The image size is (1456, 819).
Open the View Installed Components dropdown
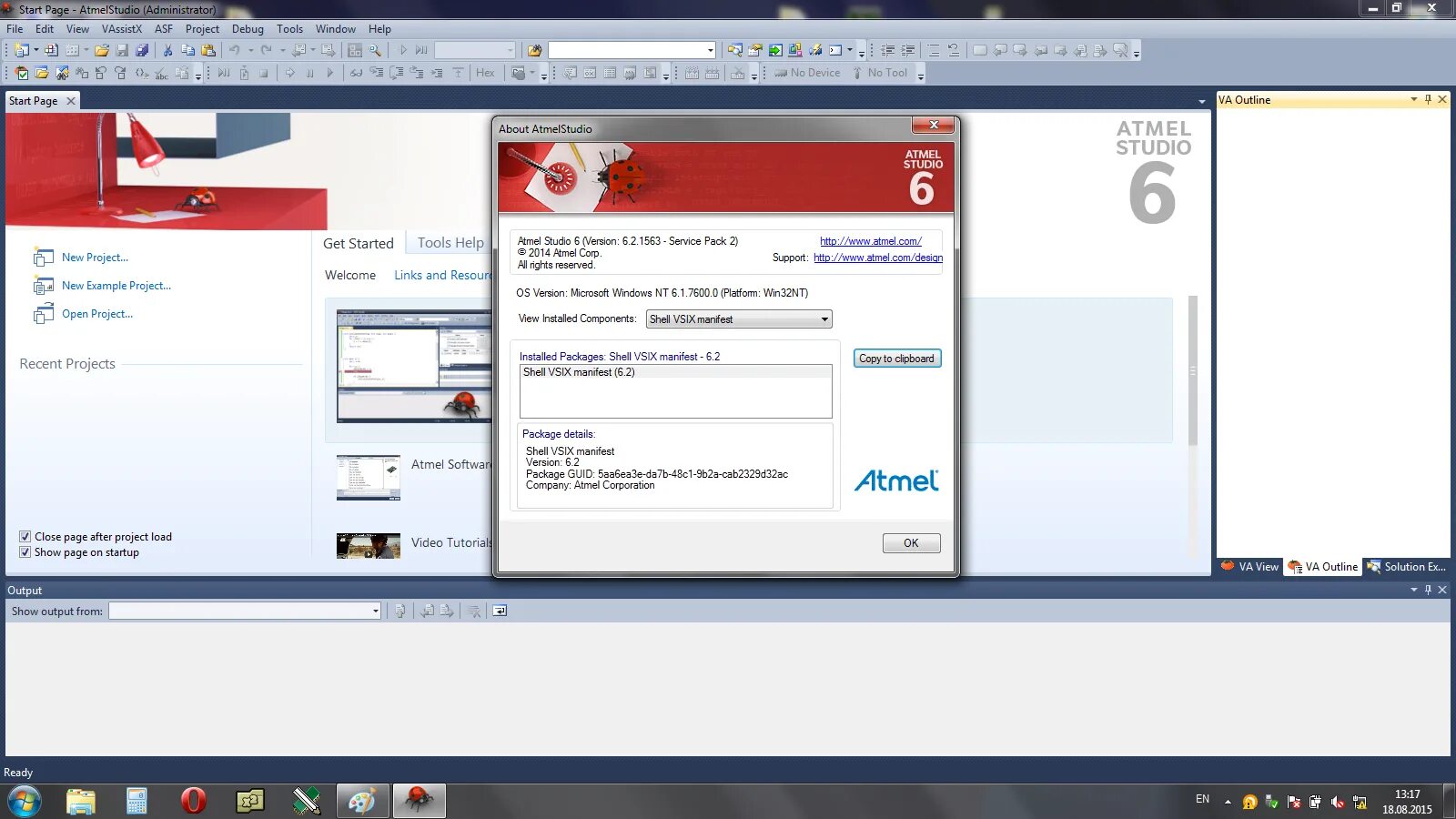(x=739, y=319)
